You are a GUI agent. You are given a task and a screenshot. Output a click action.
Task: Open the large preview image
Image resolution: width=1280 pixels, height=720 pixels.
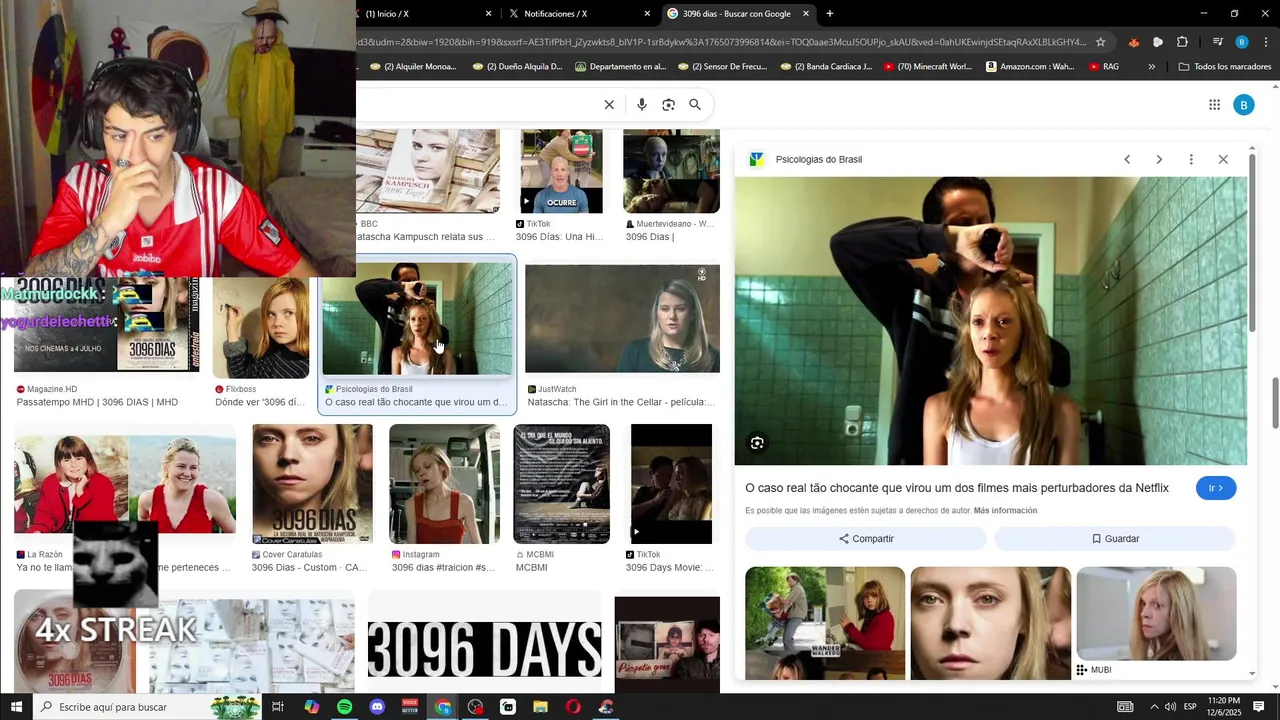(x=991, y=321)
